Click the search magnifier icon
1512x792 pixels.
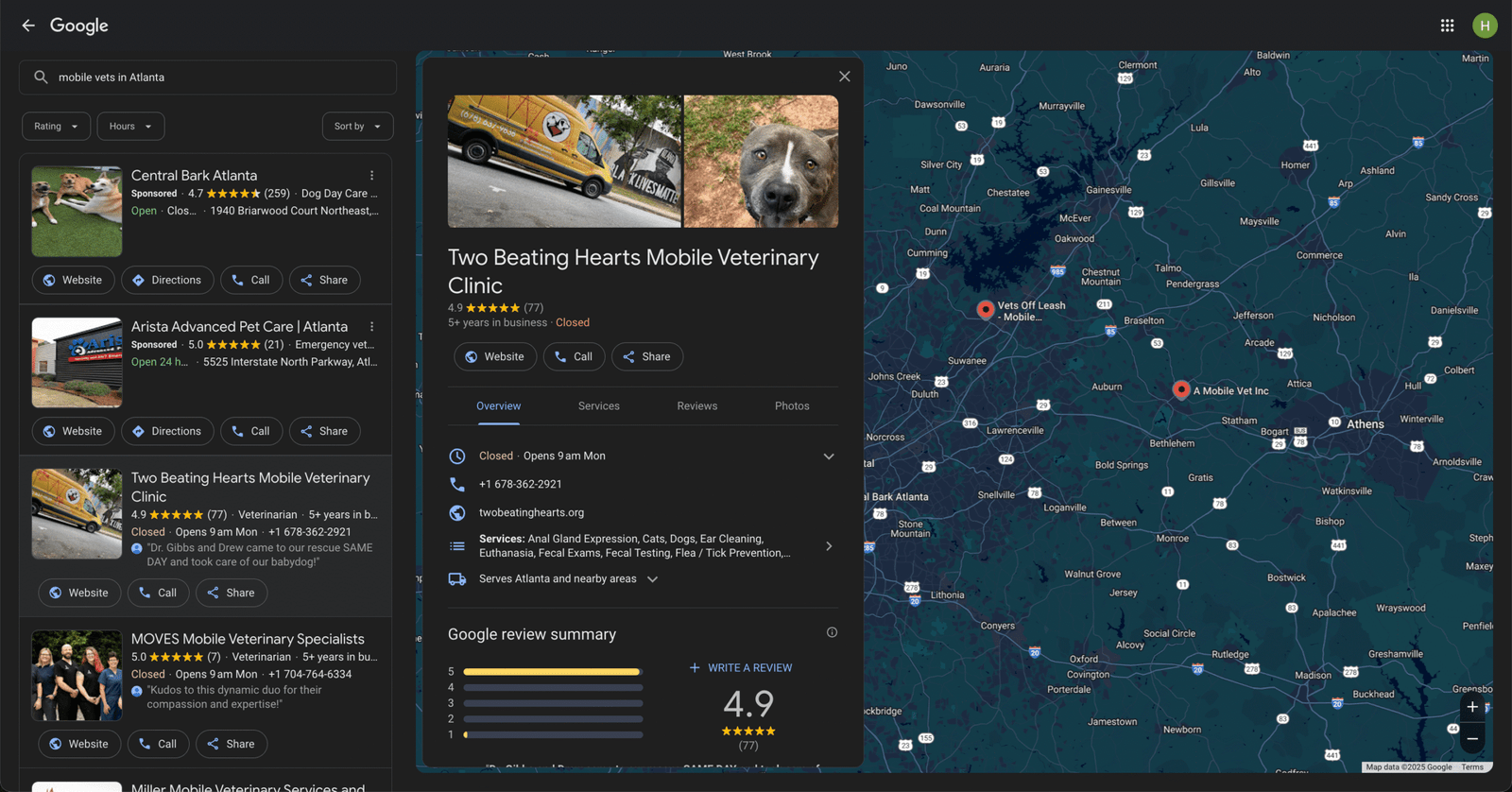[41, 77]
